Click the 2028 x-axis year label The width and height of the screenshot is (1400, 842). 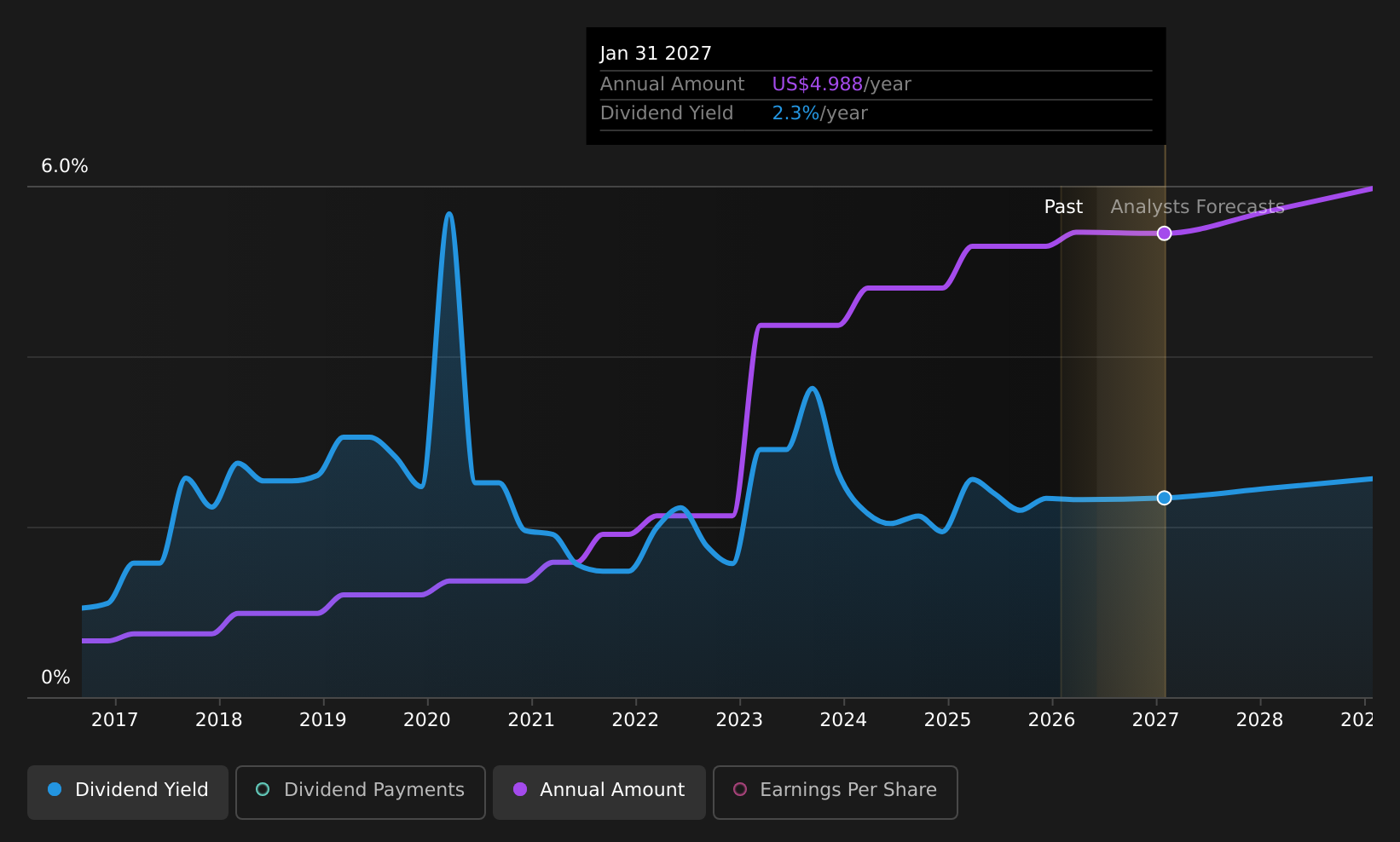click(x=1259, y=720)
